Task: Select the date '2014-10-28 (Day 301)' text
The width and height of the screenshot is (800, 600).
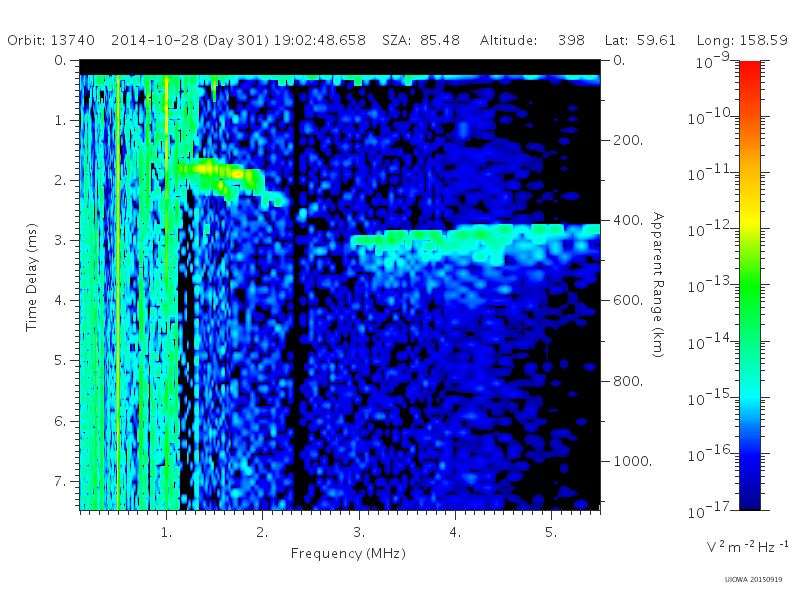Action: (189, 40)
